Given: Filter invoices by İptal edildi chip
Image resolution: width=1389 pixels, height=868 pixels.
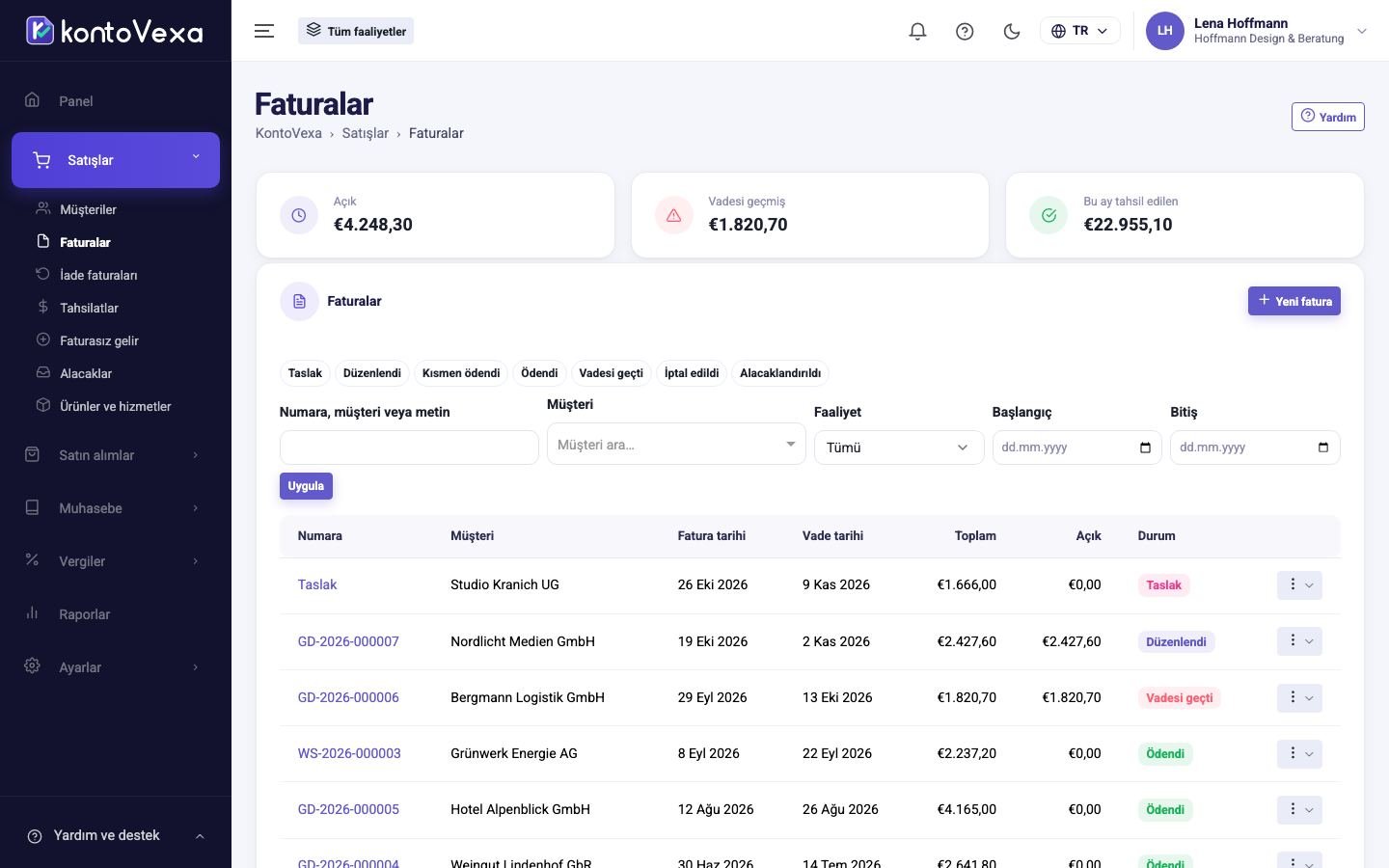Looking at the screenshot, I should pos(692,373).
